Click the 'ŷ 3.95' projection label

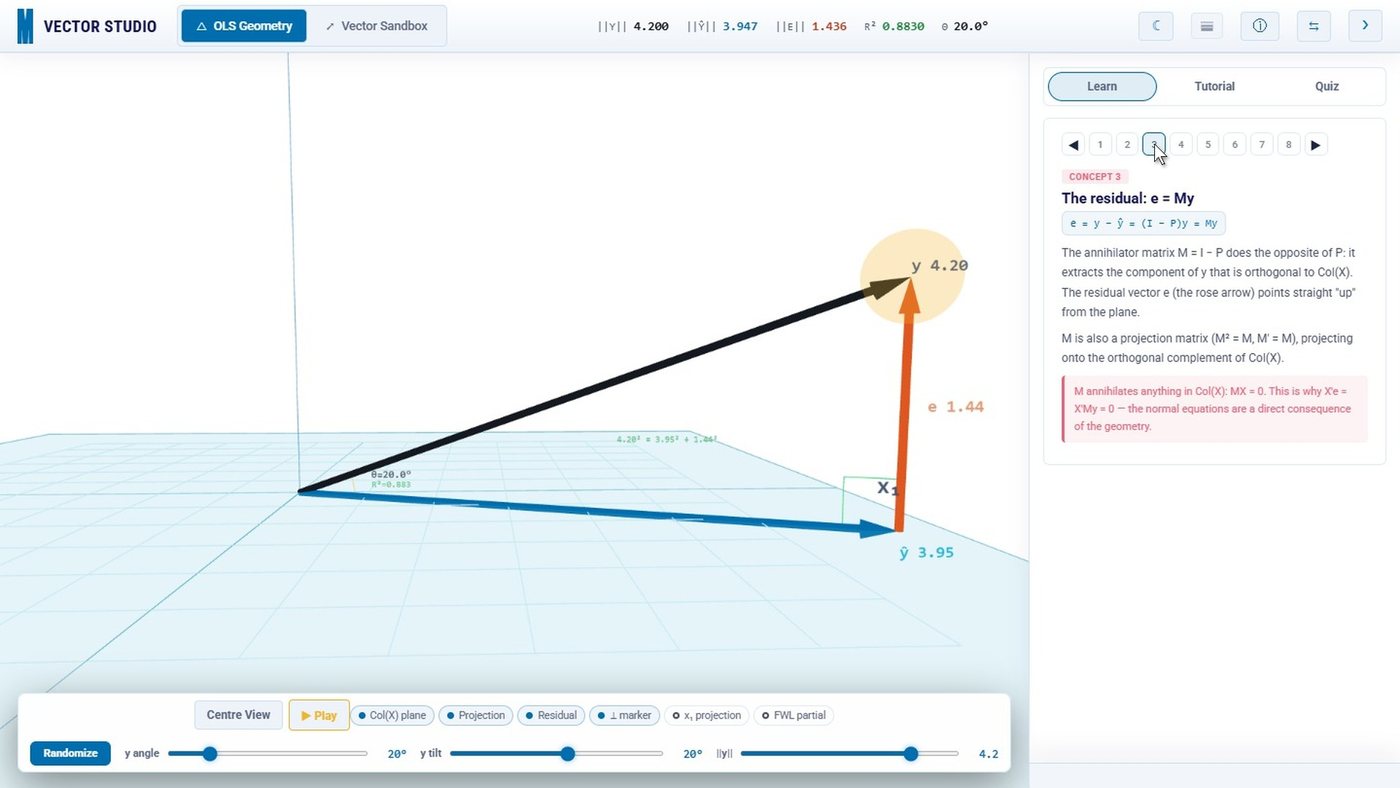pyautogui.click(x=926, y=552)
